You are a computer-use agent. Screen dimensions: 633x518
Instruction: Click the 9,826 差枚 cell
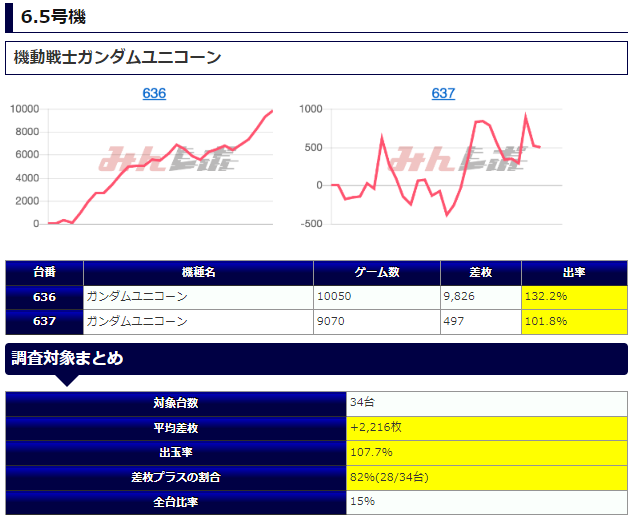pos(481,298)
